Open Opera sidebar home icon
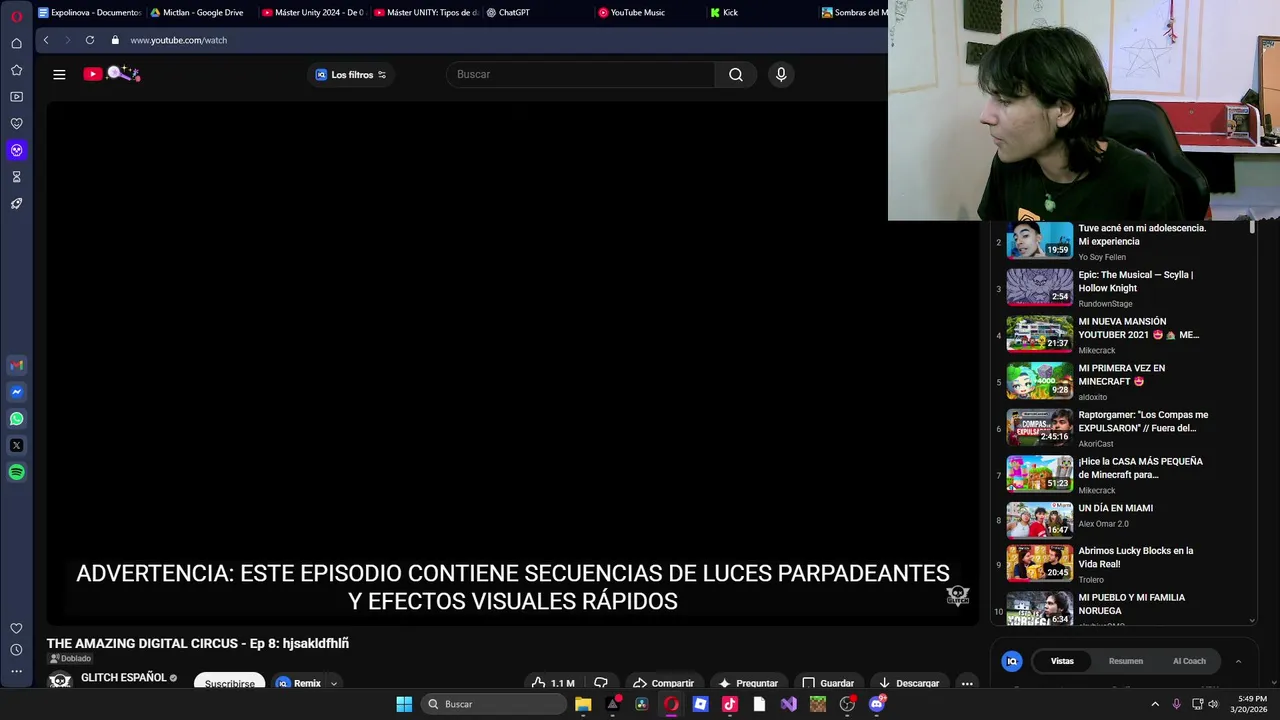 pyautogui.click(x=16, y=43)
